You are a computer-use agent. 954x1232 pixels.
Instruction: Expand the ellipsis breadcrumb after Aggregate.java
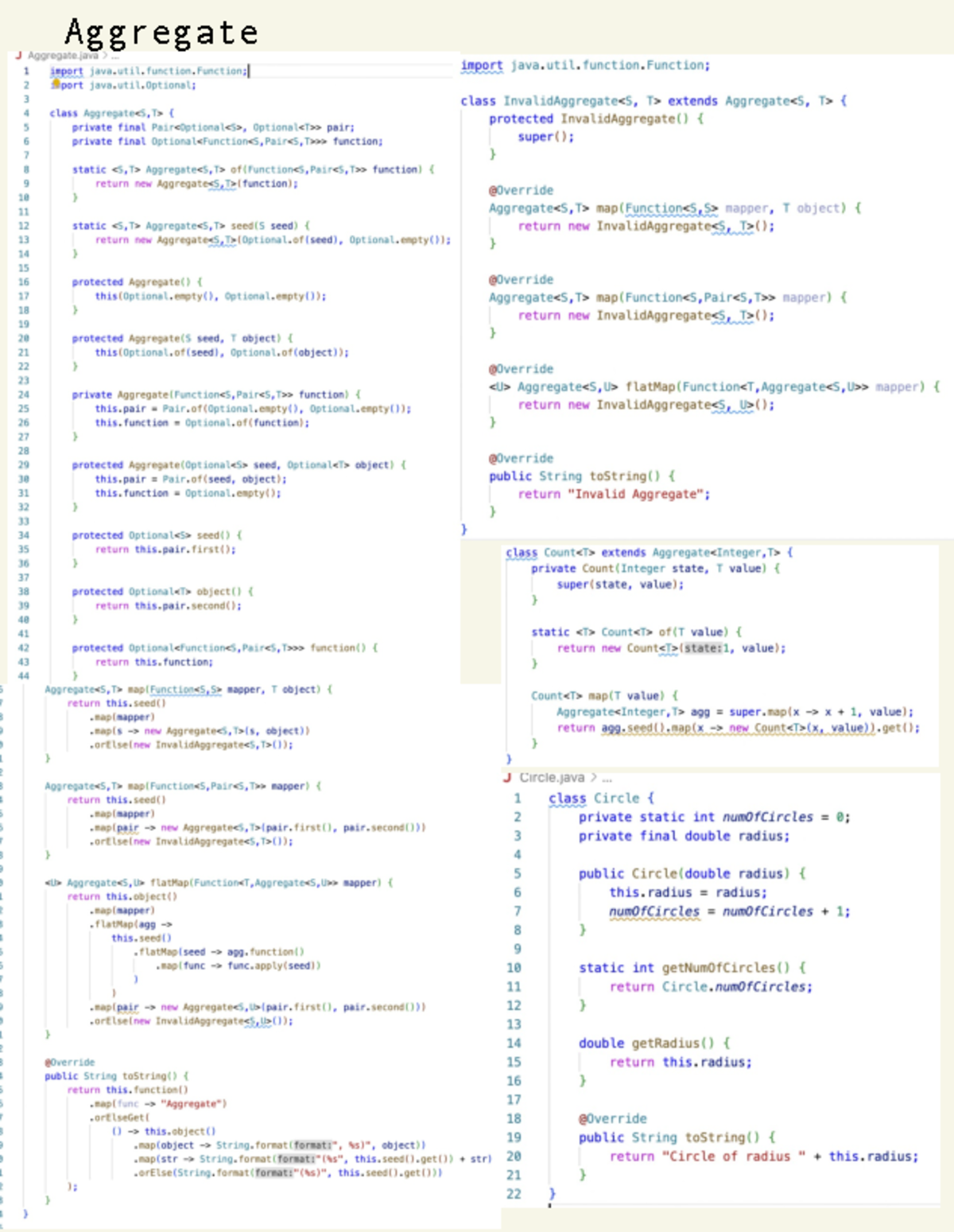[x=115, y=56]
